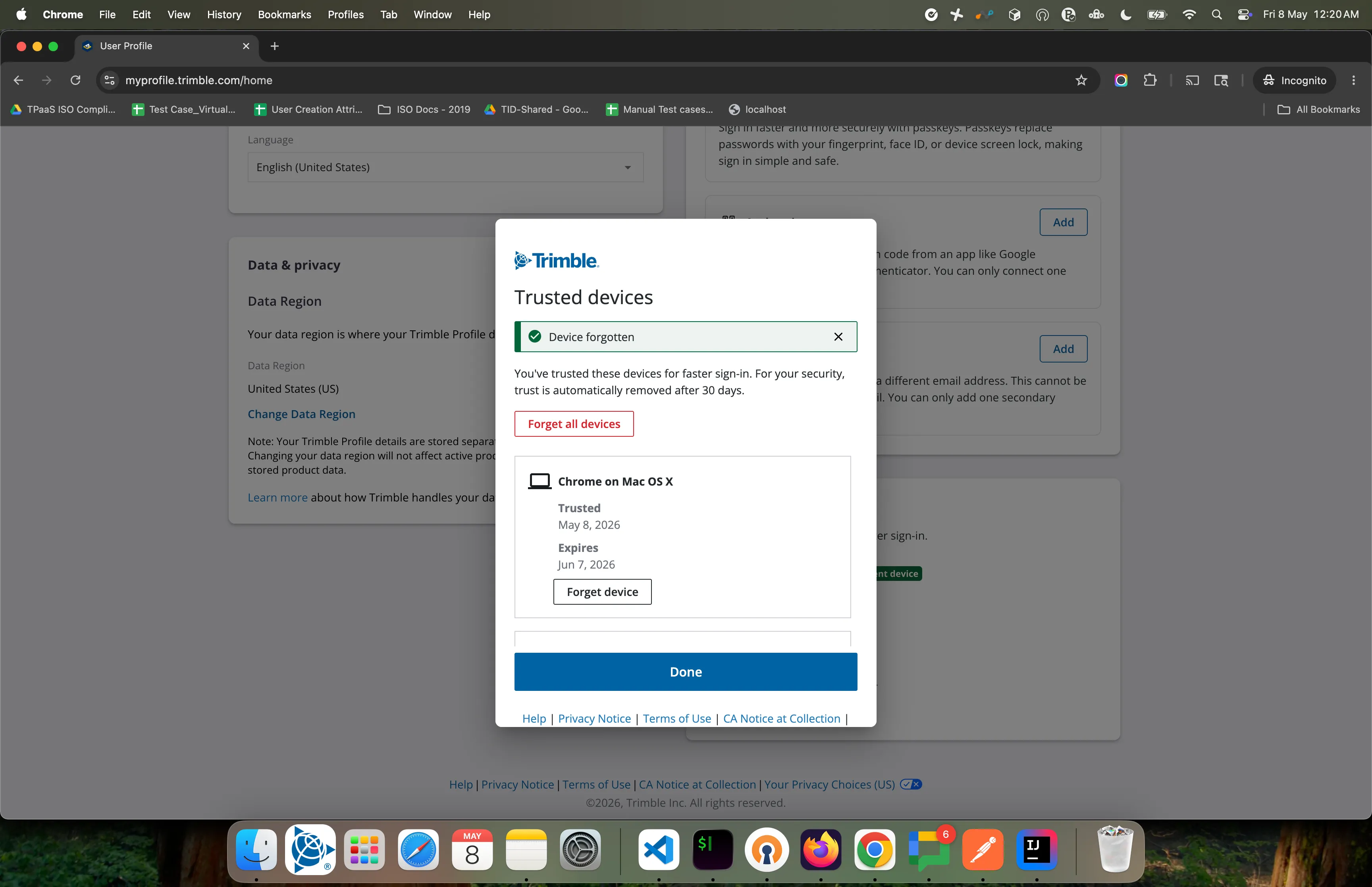The height and width of the screenshot is (887, 1372).
Task: Open the History menu
Action: pyautogui.click(x=224, y=14)
